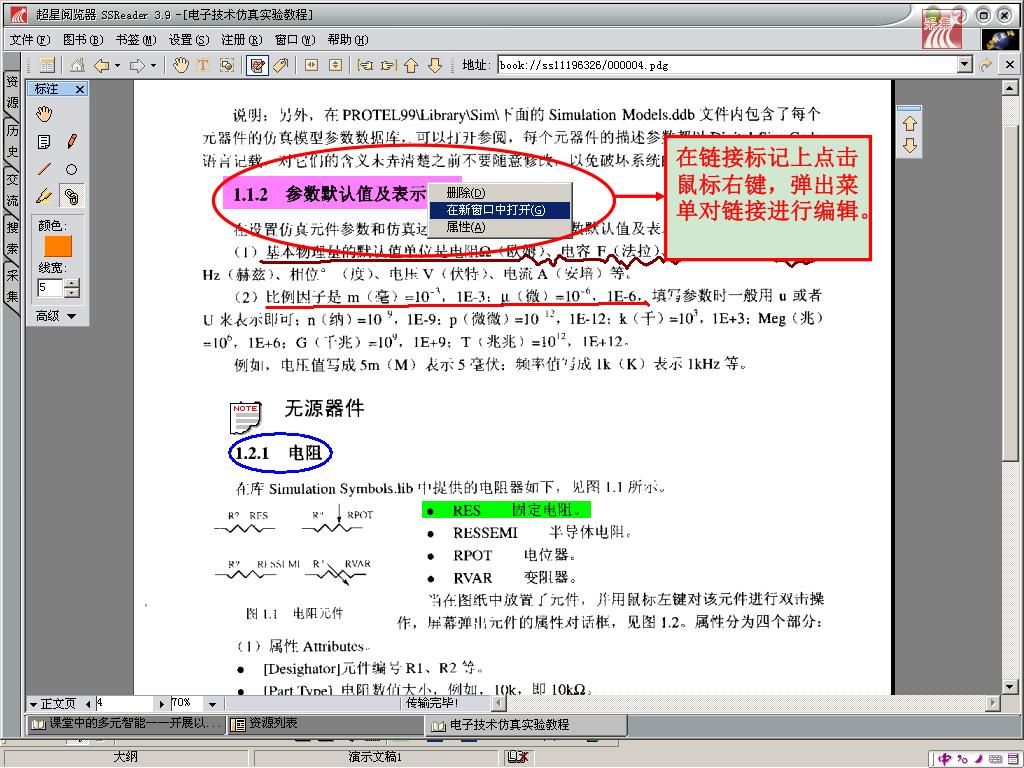This screenshot has width=1024, height=768.
Task: Click next page arrow in status bar
Action: point(162,704)
